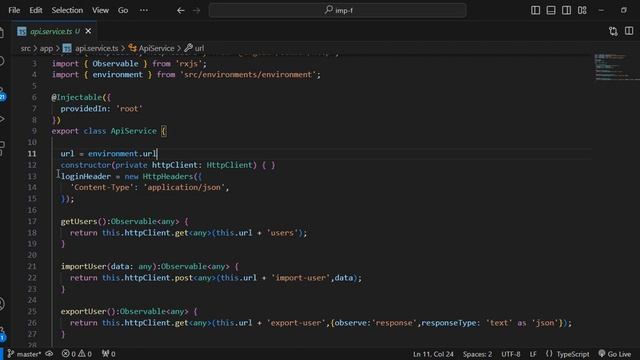Viewport: 640px width, 360px height.
Task: Open the Selection menu
Action: point(67,10)
